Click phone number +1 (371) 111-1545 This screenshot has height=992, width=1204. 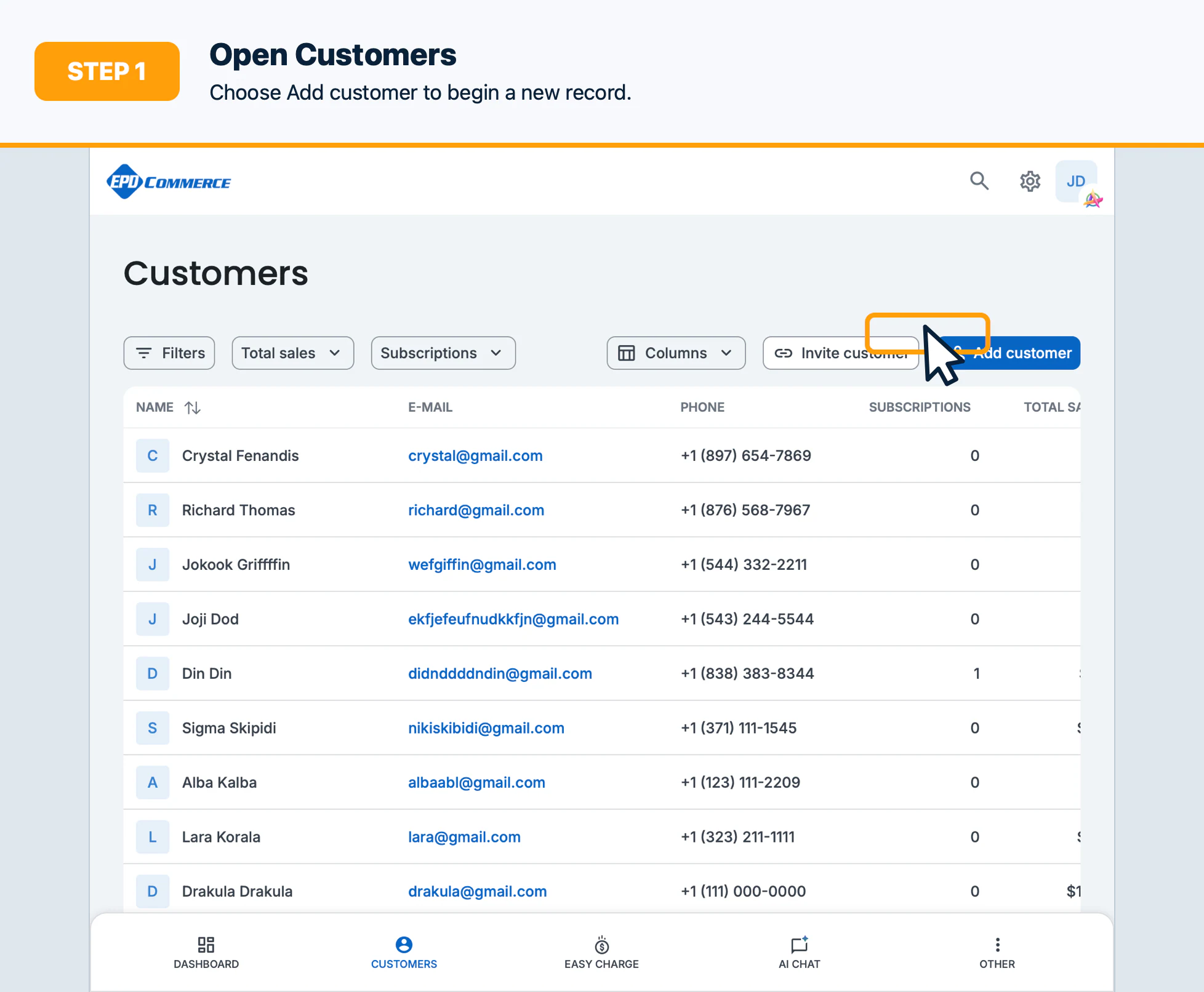pos(739,728)
